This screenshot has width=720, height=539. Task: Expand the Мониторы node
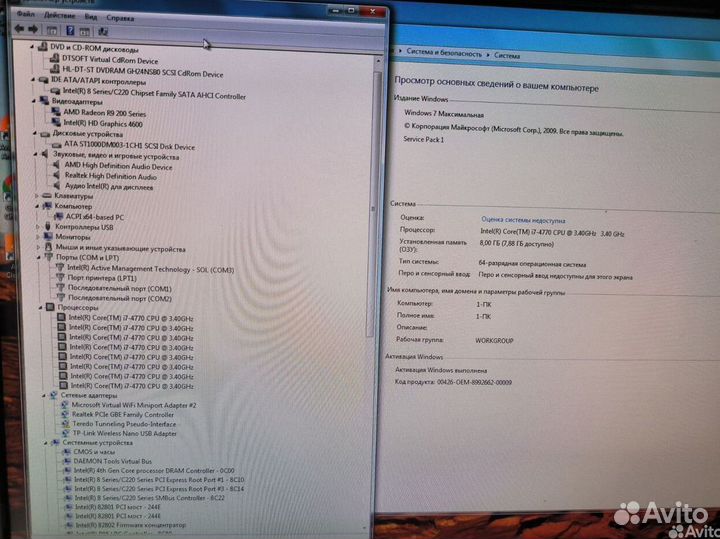click(39, 237)
